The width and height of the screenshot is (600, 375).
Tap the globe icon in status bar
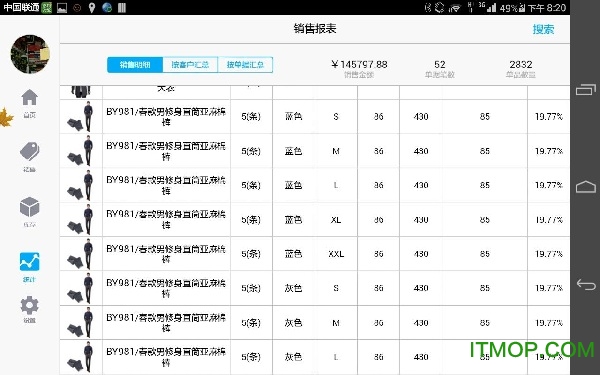point(107,8)
